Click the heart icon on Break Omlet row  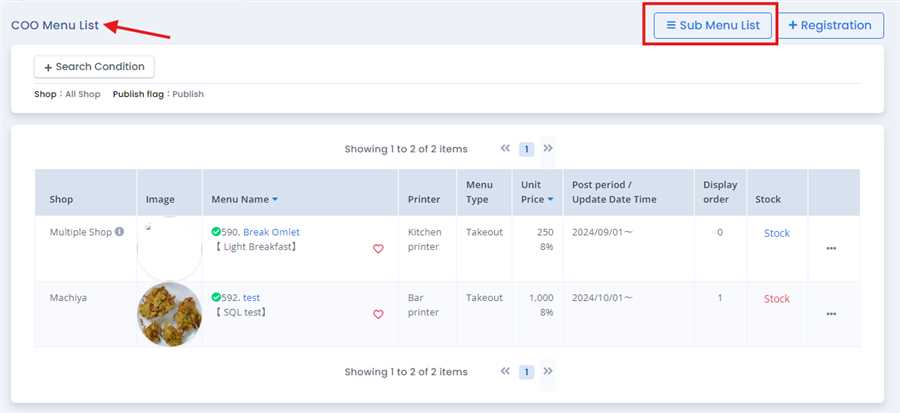(x=378, y=249)
